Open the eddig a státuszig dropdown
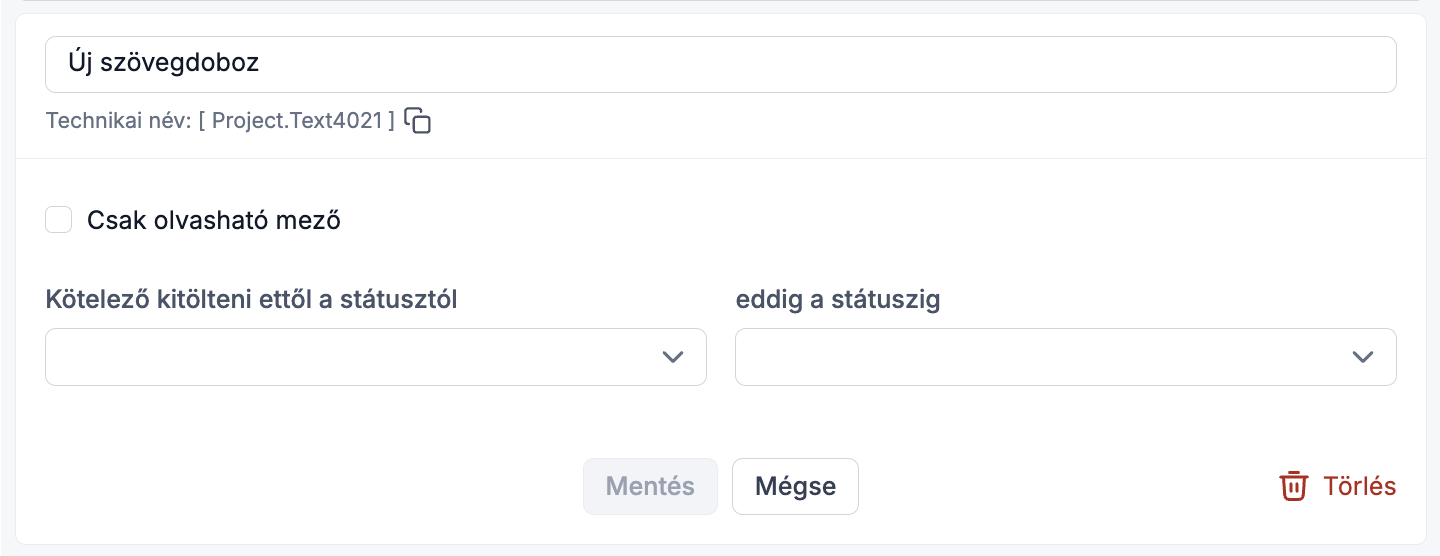1440x556 pixels. [1066, 357]
